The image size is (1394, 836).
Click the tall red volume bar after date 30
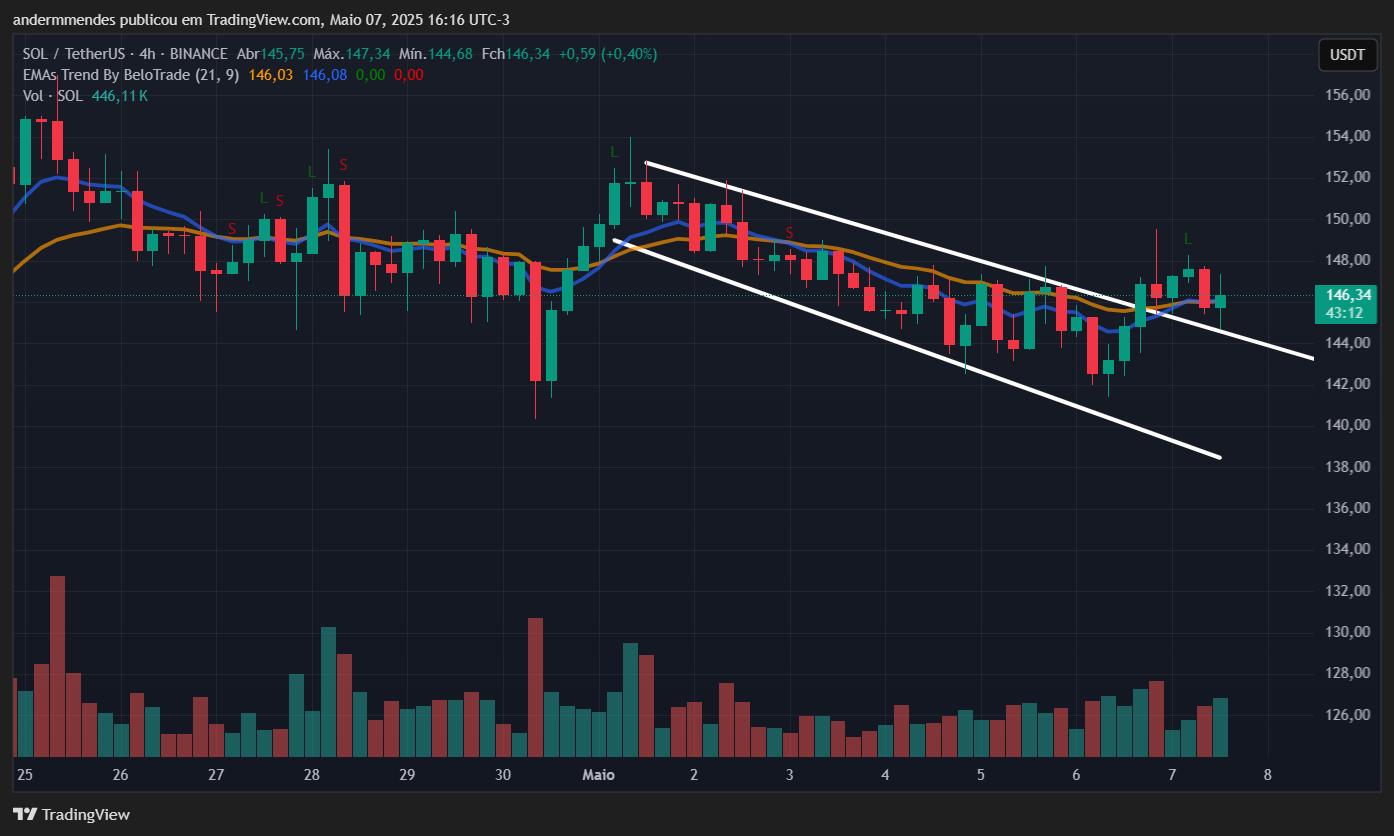tap(535, 687)
